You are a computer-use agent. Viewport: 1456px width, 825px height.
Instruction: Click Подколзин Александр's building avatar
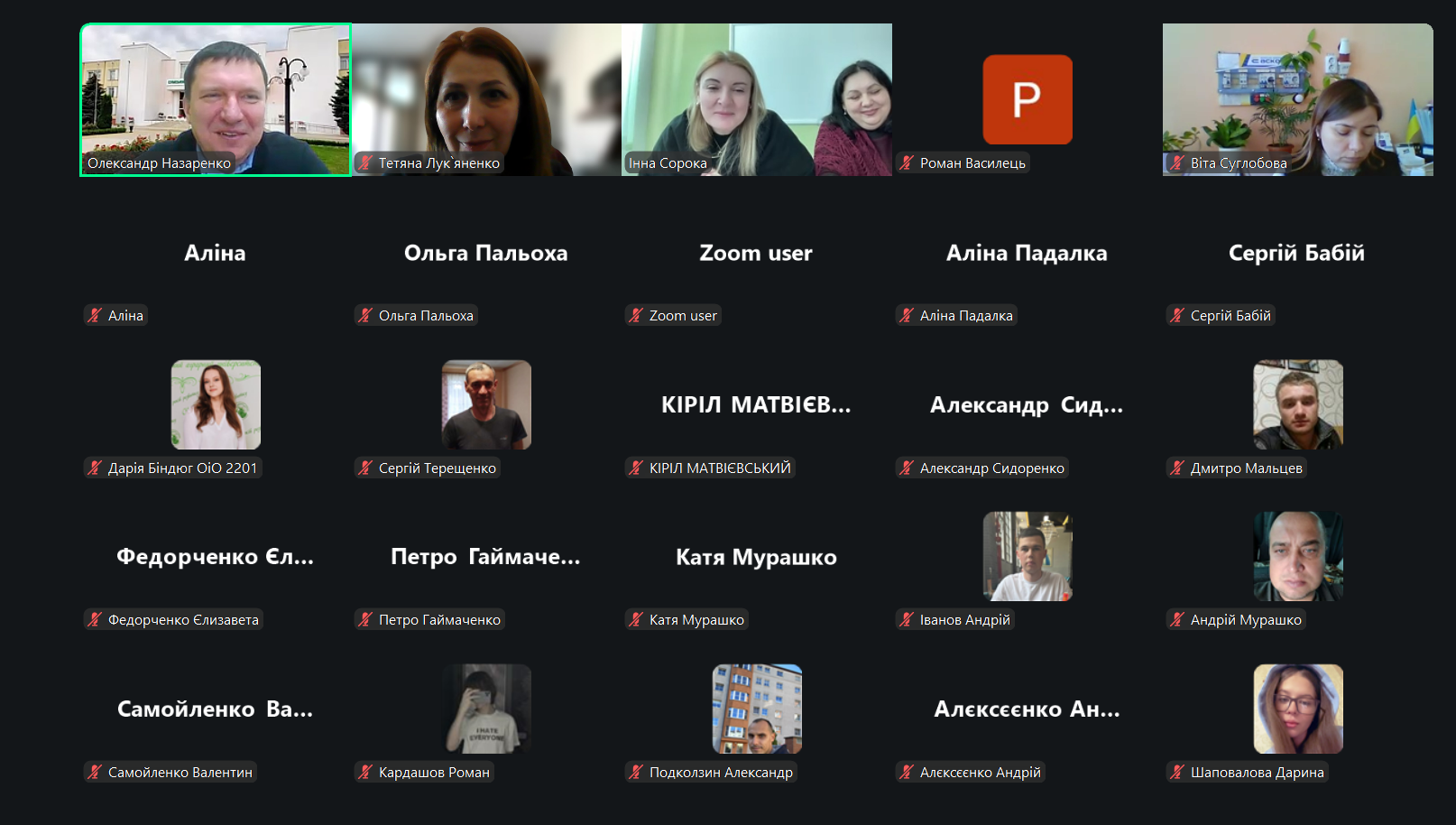click(x=756, y=709)
